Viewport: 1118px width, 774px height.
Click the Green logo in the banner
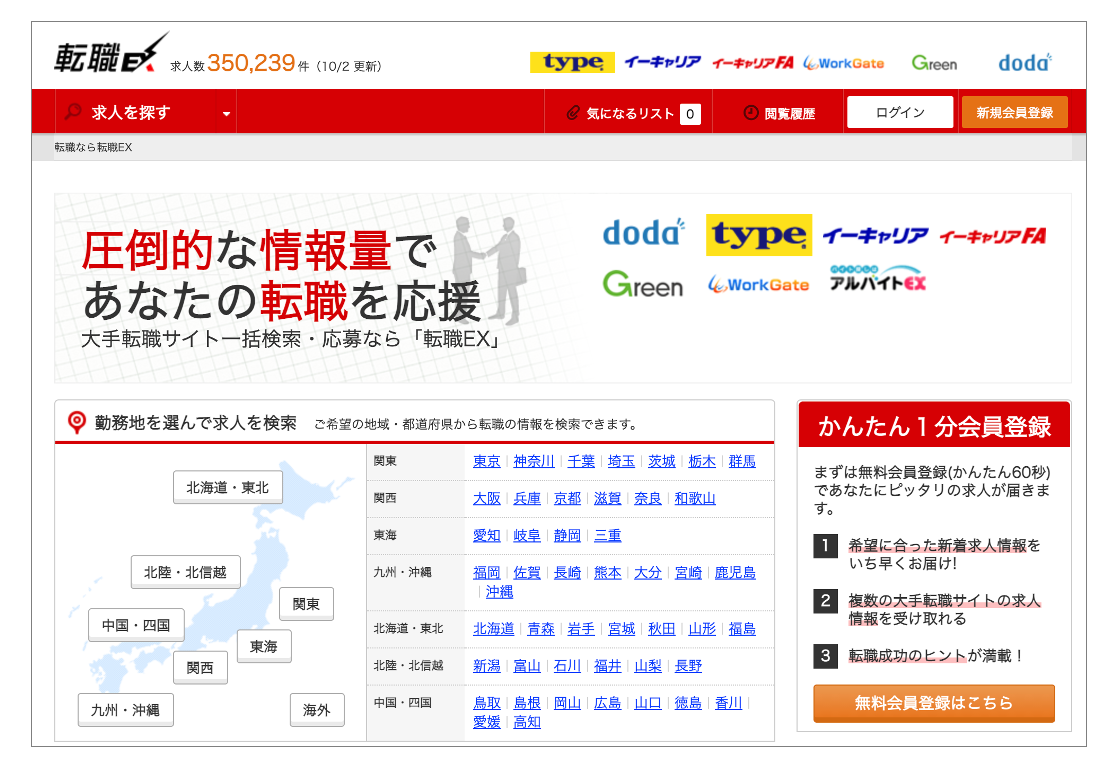point(642,284)
